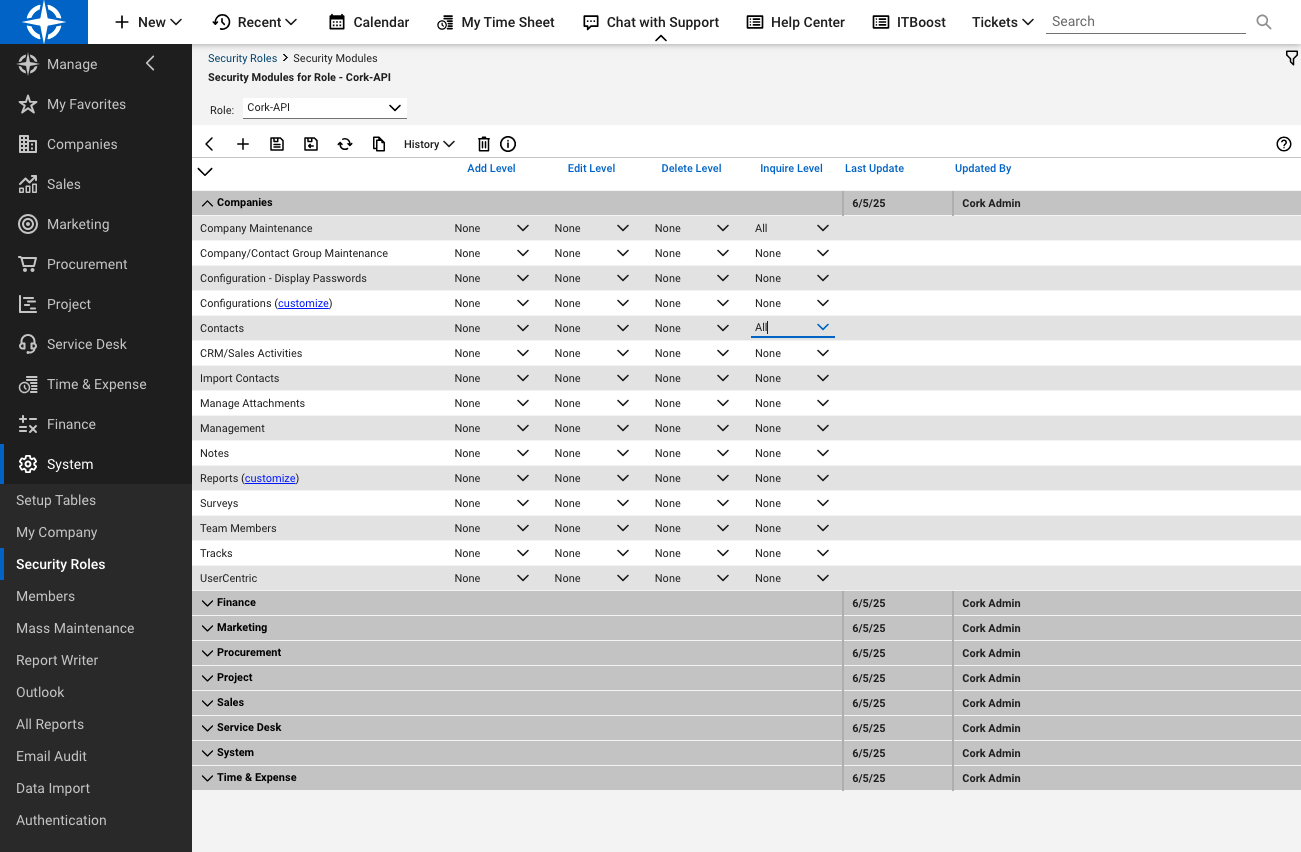This screenshot has width=1301, height=852.
Task: Open Report Writer in the sidebar
Action: click(x=57, y=660)
